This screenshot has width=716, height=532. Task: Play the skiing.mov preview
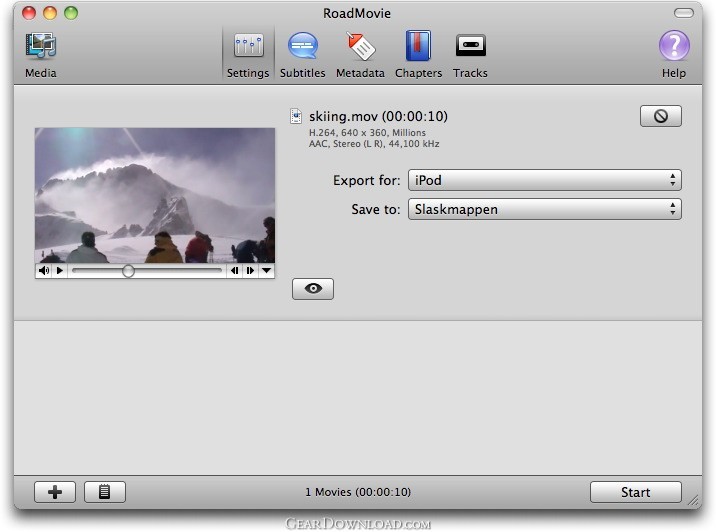click(x=59, y=270)
